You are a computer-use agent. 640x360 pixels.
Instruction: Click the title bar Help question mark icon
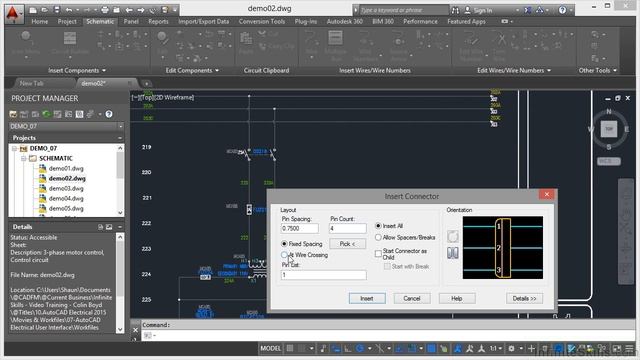click(x=562, y=10)
